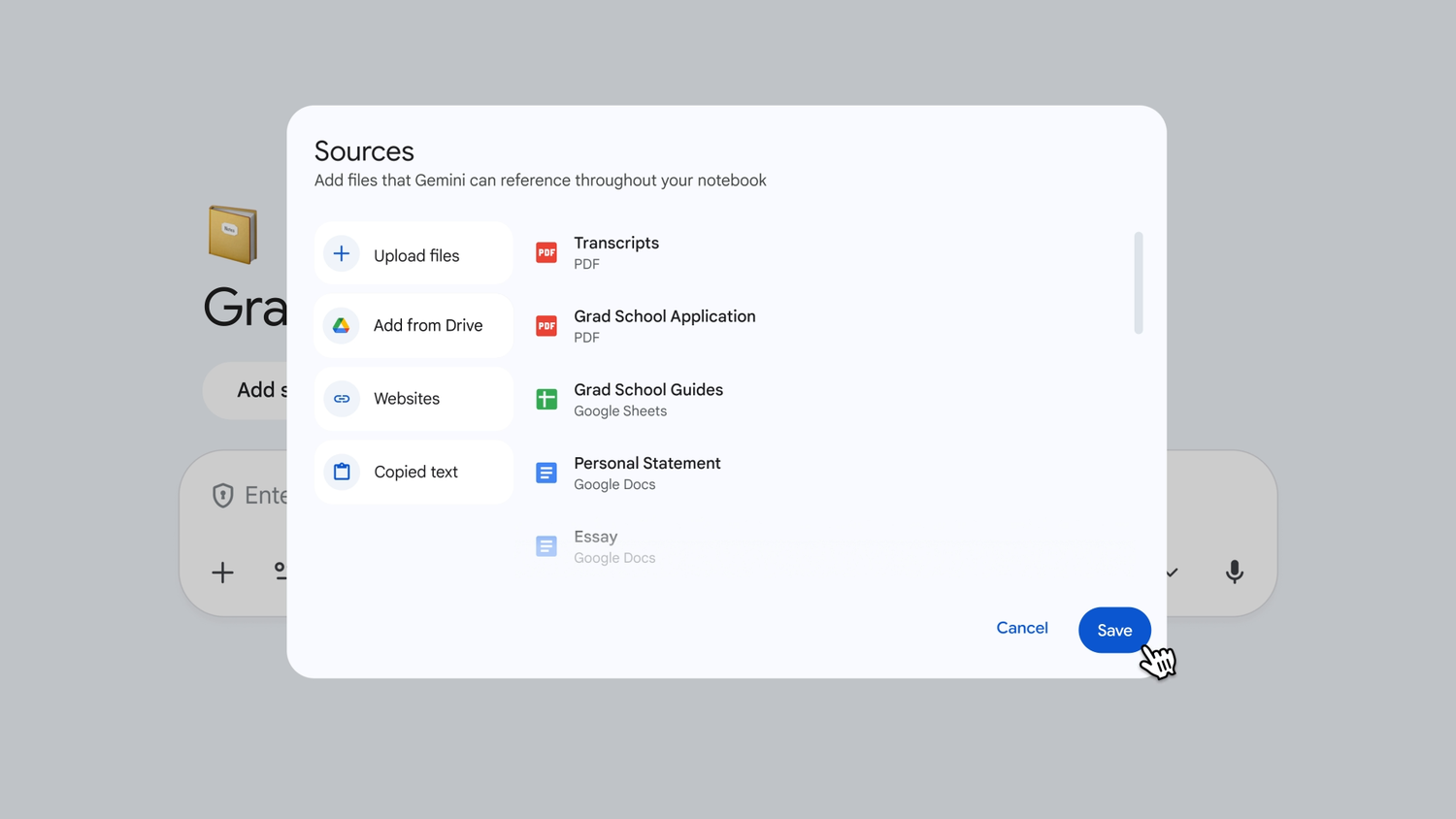Select the Grad School Guides file name
The height and width of the screenshot is (819, 1456).
[648, 390]
